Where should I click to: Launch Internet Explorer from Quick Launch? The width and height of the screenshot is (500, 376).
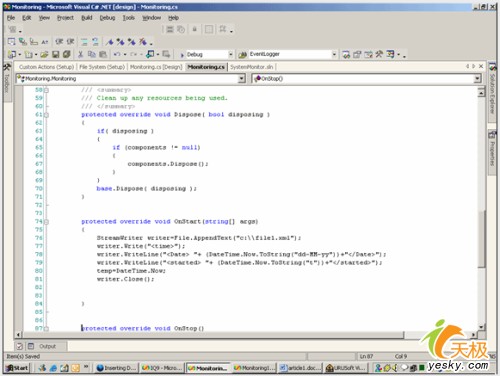[x=53, y=368]
